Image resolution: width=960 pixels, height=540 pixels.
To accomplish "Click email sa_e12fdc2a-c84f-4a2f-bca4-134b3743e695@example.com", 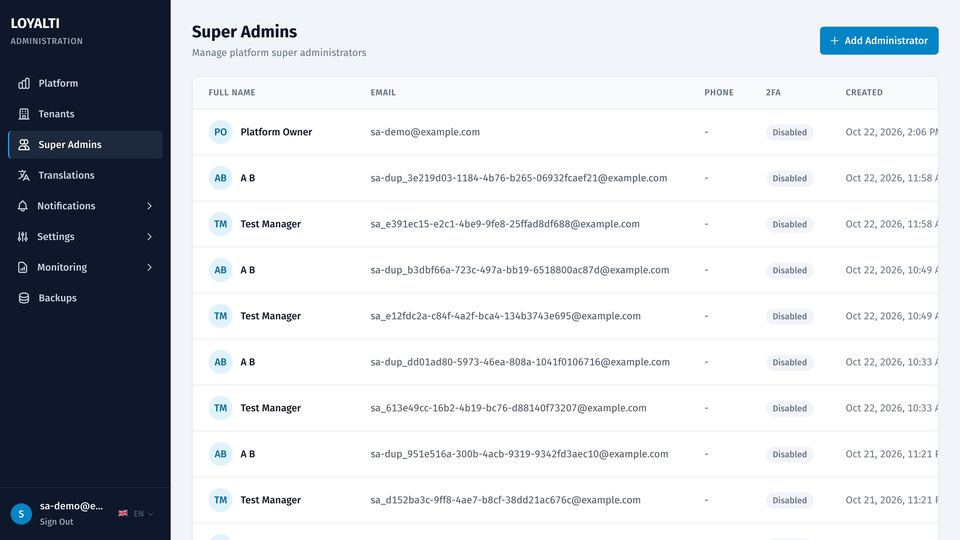I will pos(506,316).
